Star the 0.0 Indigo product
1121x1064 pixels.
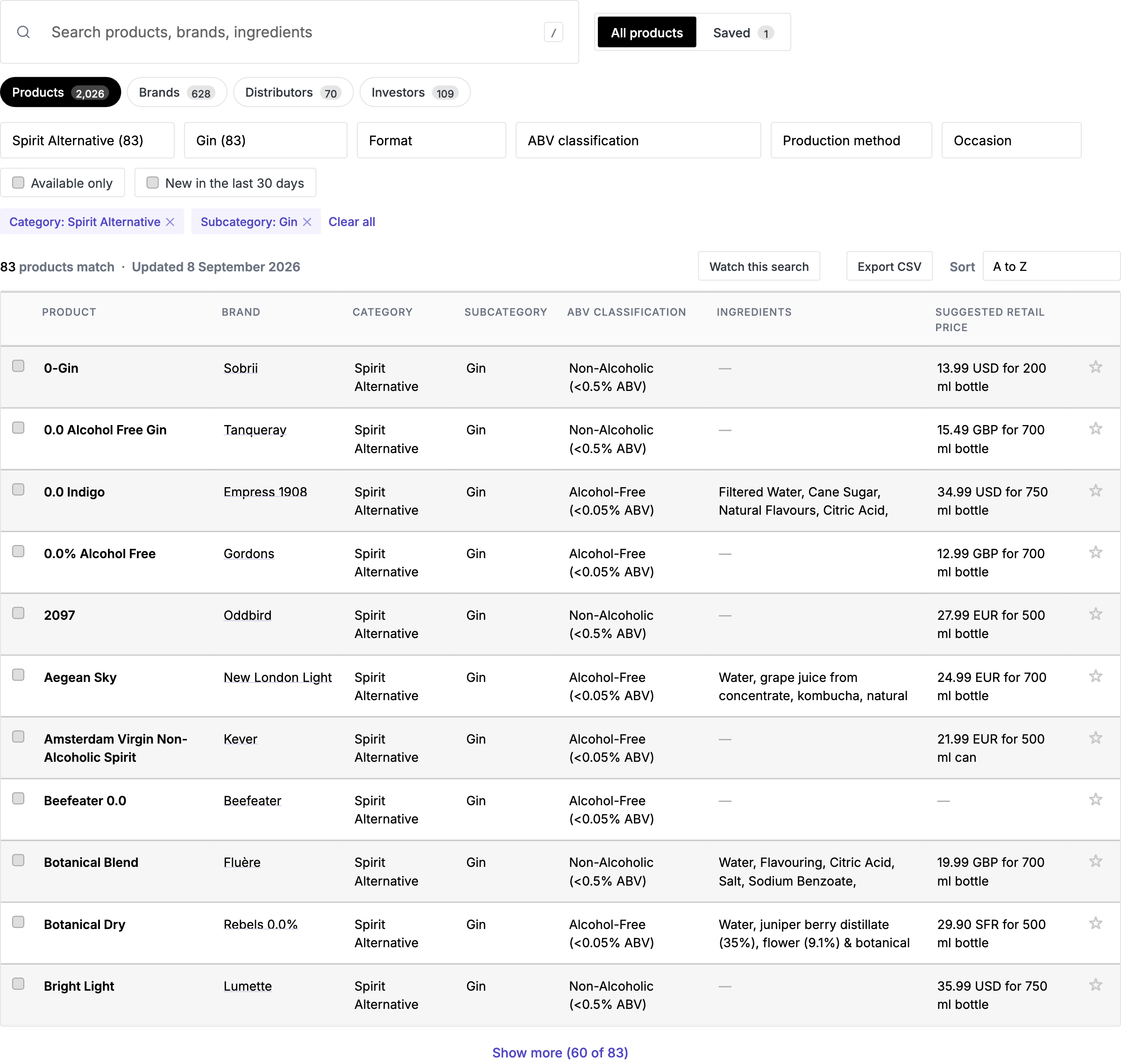coord(1095,490)
